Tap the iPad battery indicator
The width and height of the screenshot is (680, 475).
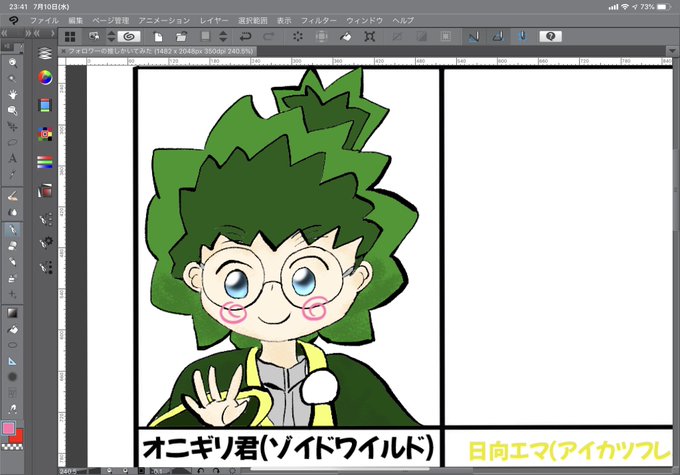tap(664, 7)
